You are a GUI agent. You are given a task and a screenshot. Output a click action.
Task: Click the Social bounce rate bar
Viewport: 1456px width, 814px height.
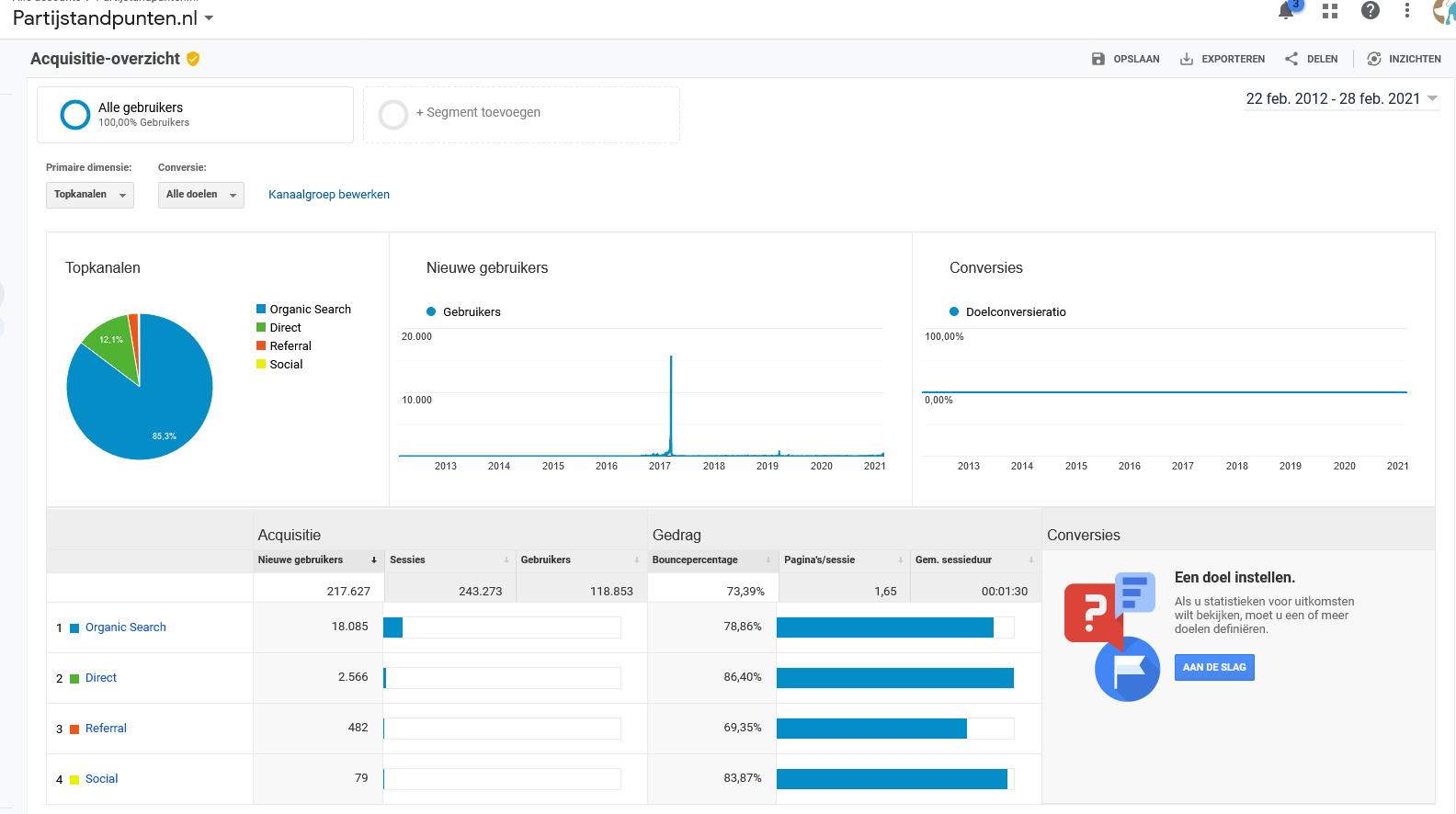[892, 779]
